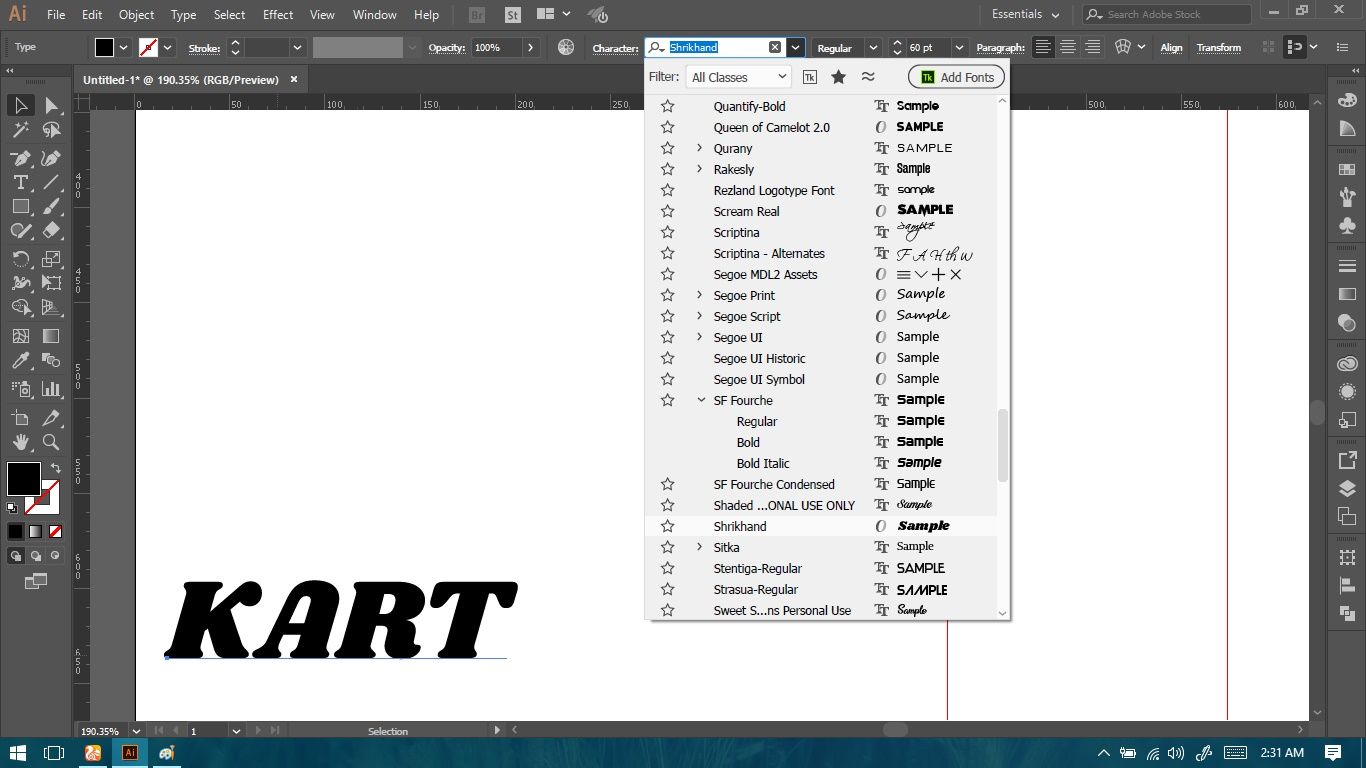Open the Window menu
This screenshot has height=768, width=1366.
click(375, 15)
